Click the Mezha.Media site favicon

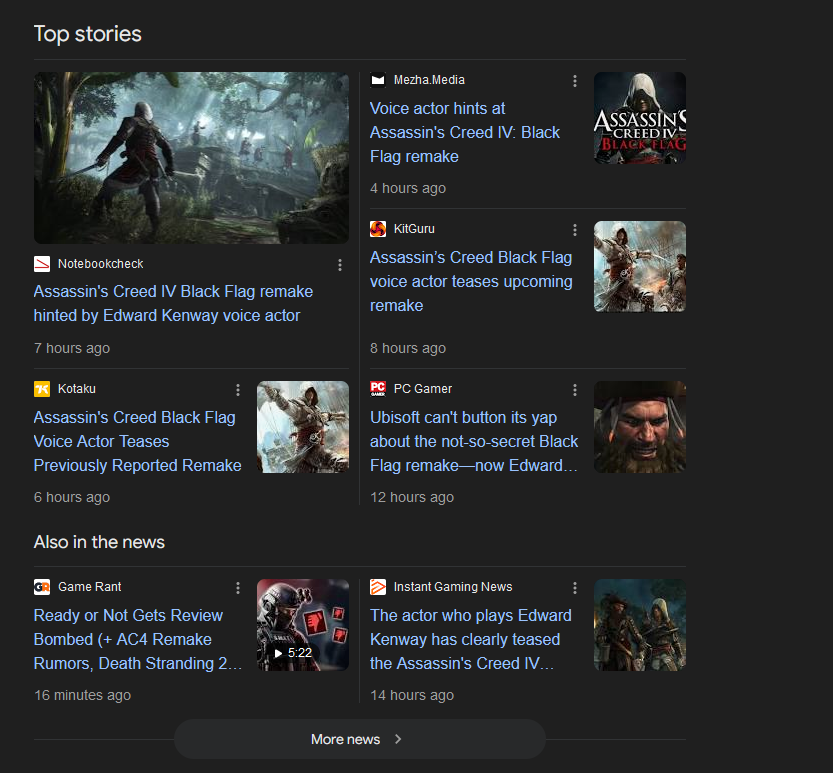tap(378, 80)
